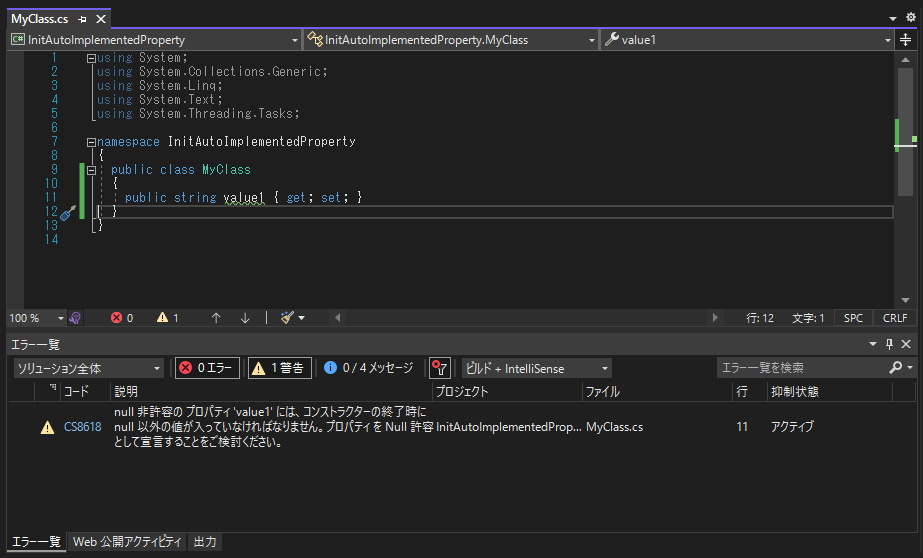The width and height of the screenshot is (923, 558).
Task: Select the CS8618 warning description text
Action: pos(274,427)
